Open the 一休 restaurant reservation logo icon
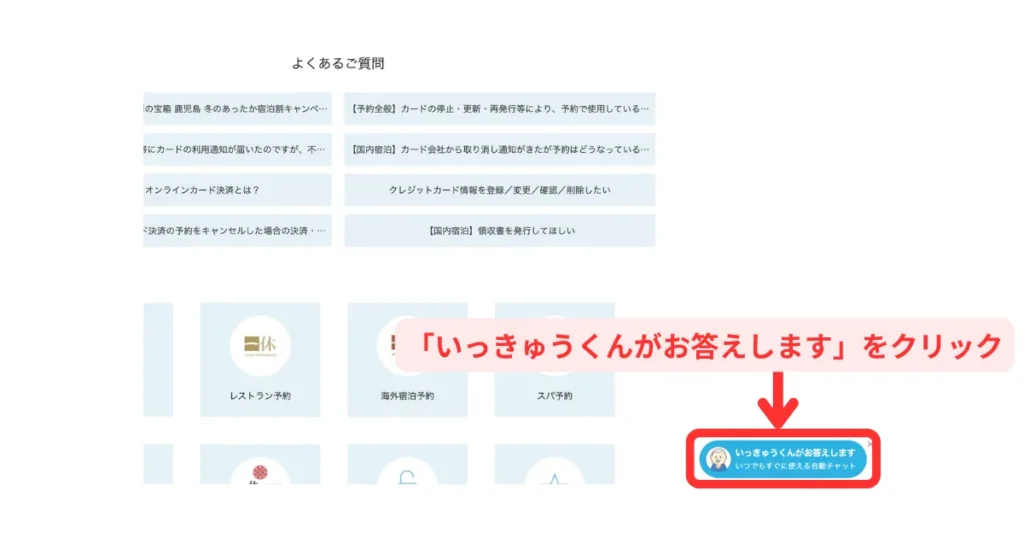 click(260, 346)
